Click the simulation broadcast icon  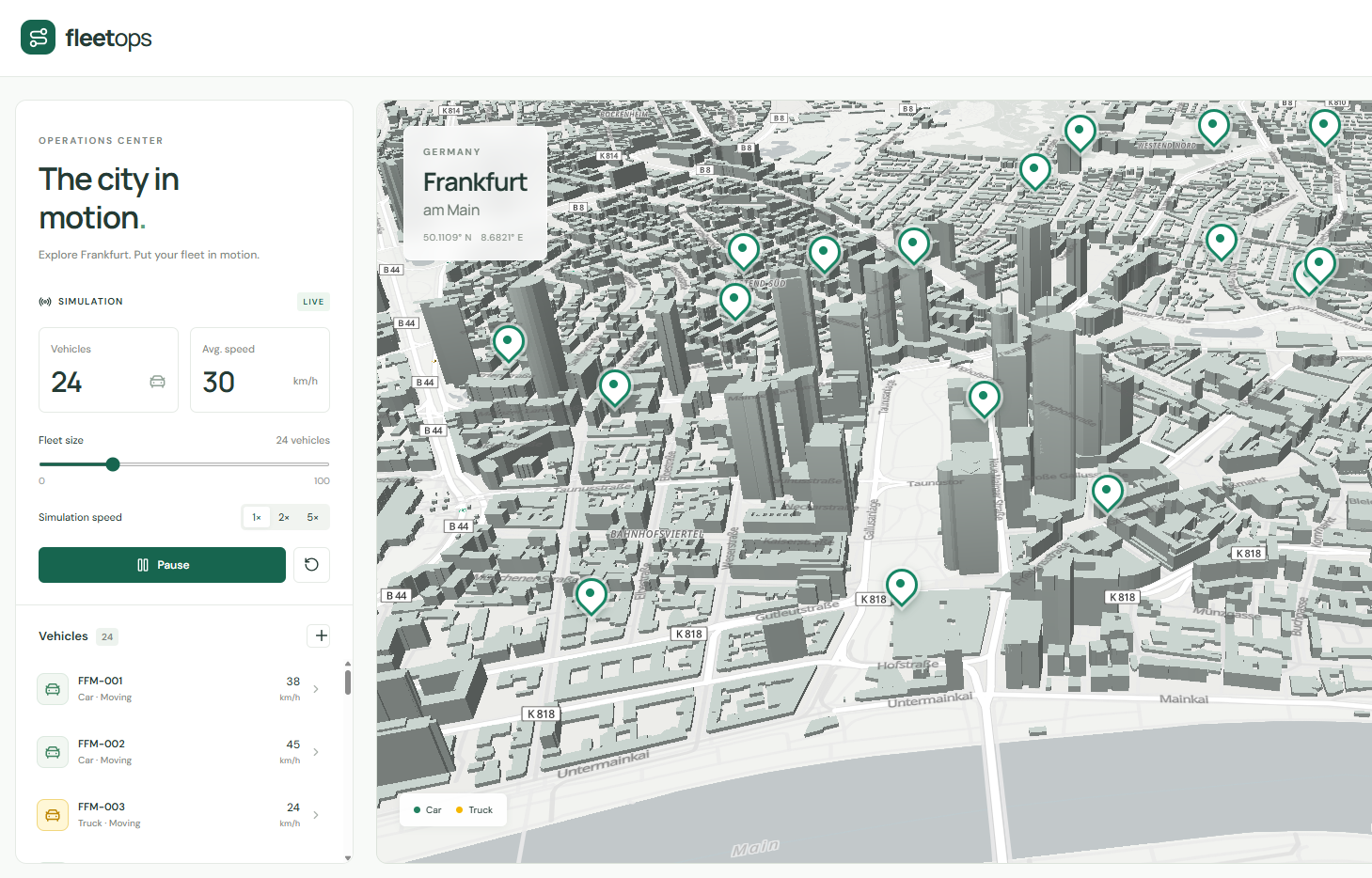(45, 302)
